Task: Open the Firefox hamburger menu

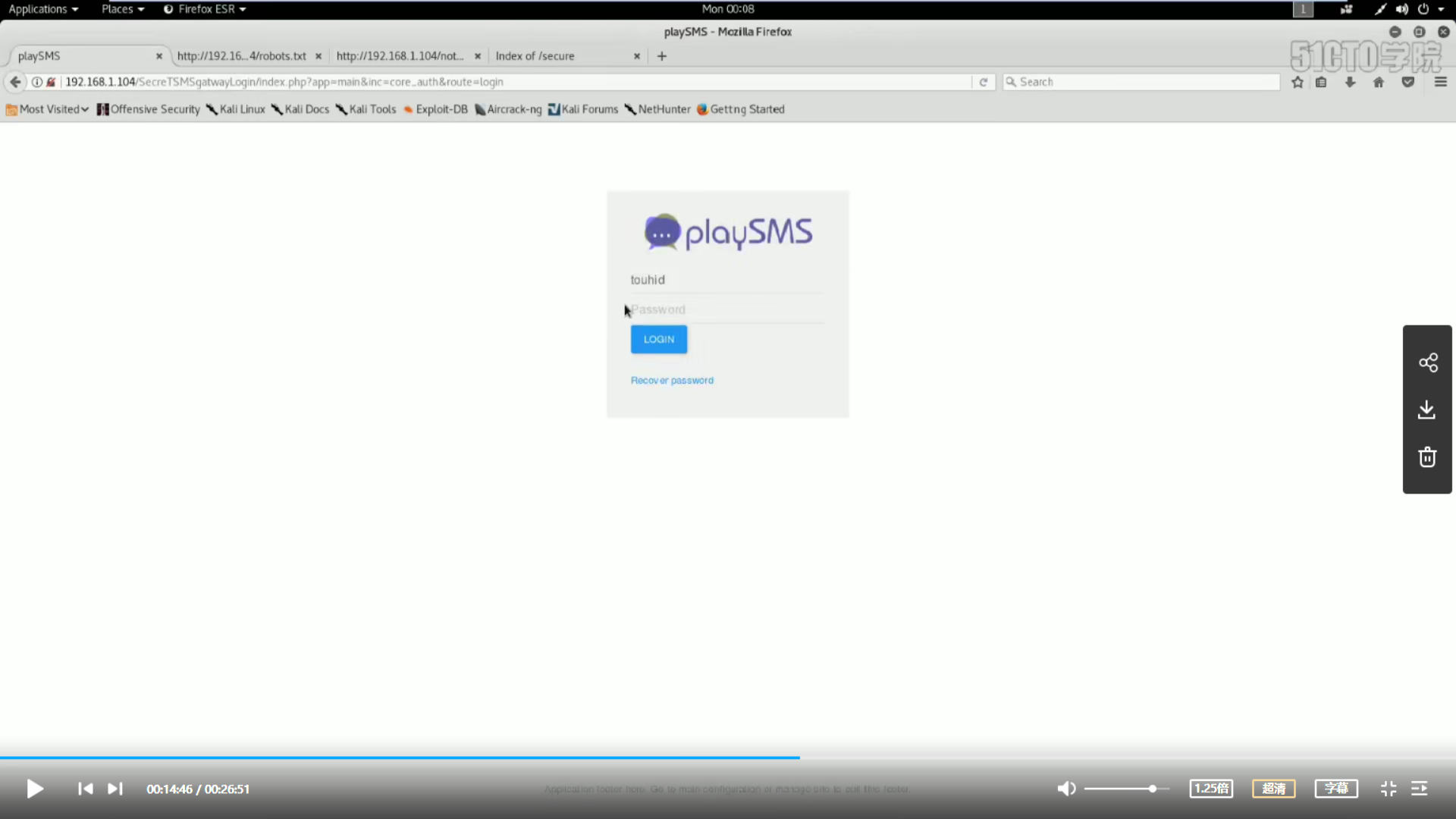Action: [x=1441, y=82]
